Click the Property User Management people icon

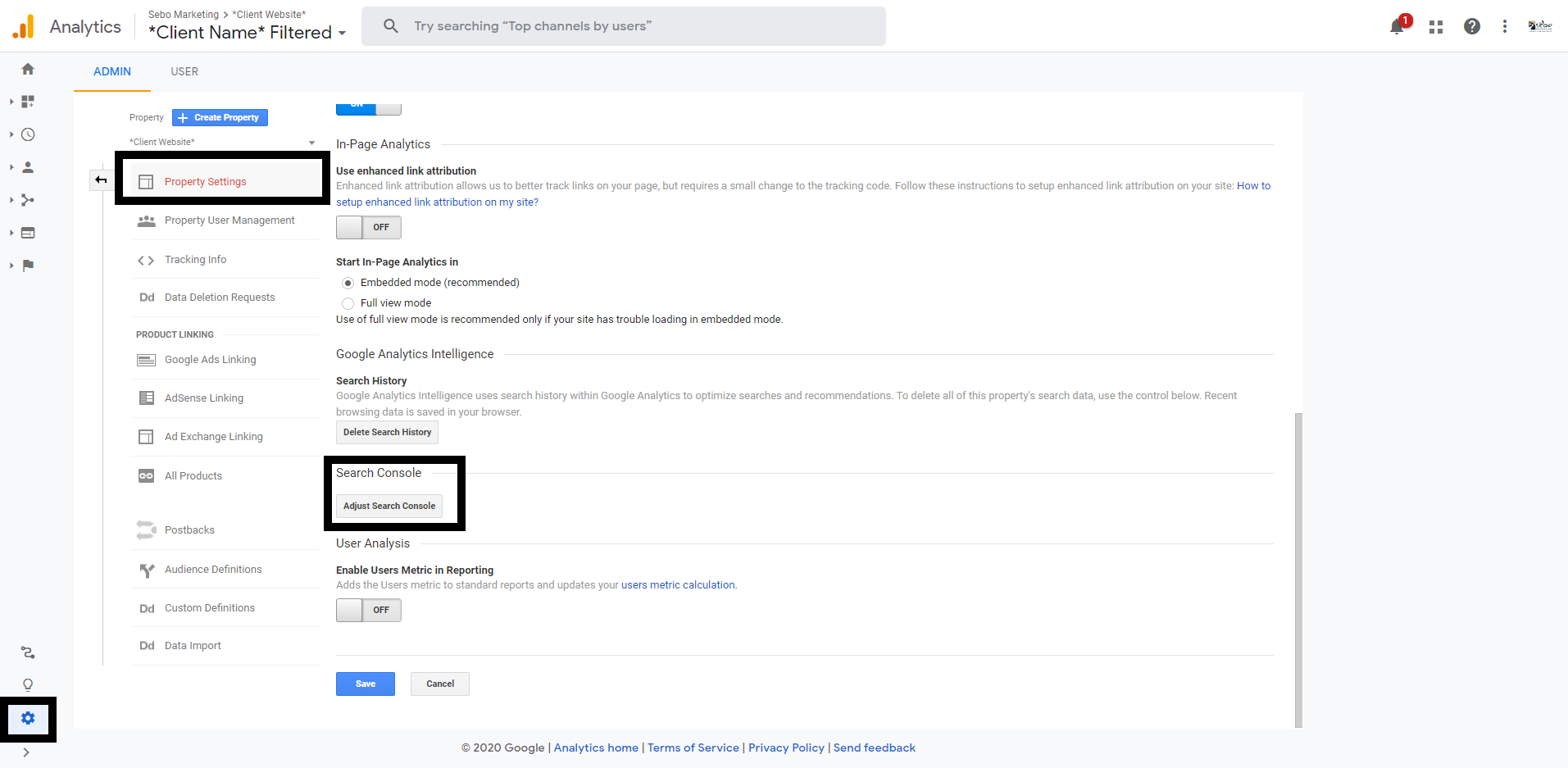(146, 221)
